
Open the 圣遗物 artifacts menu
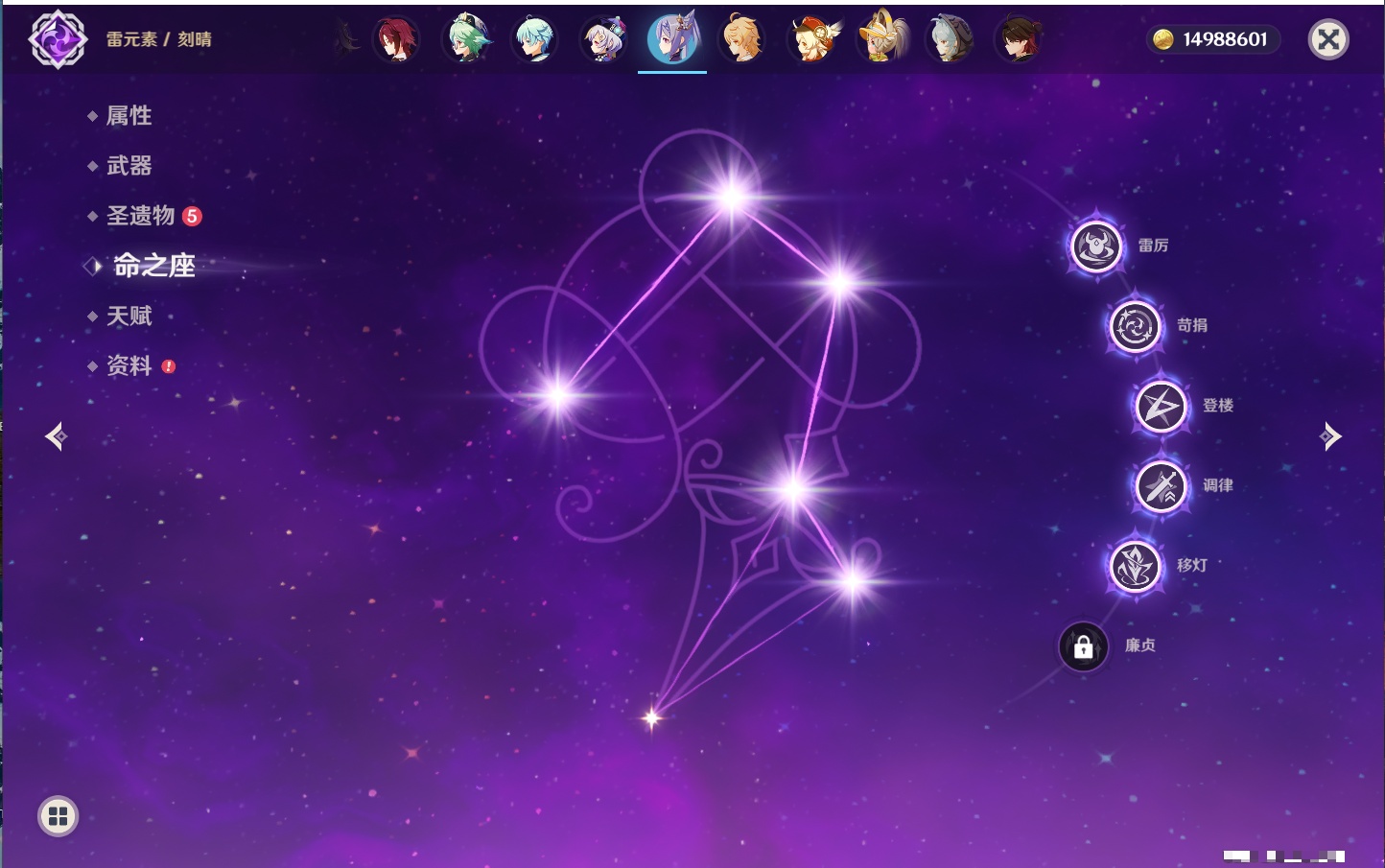(x=140, y=216)
